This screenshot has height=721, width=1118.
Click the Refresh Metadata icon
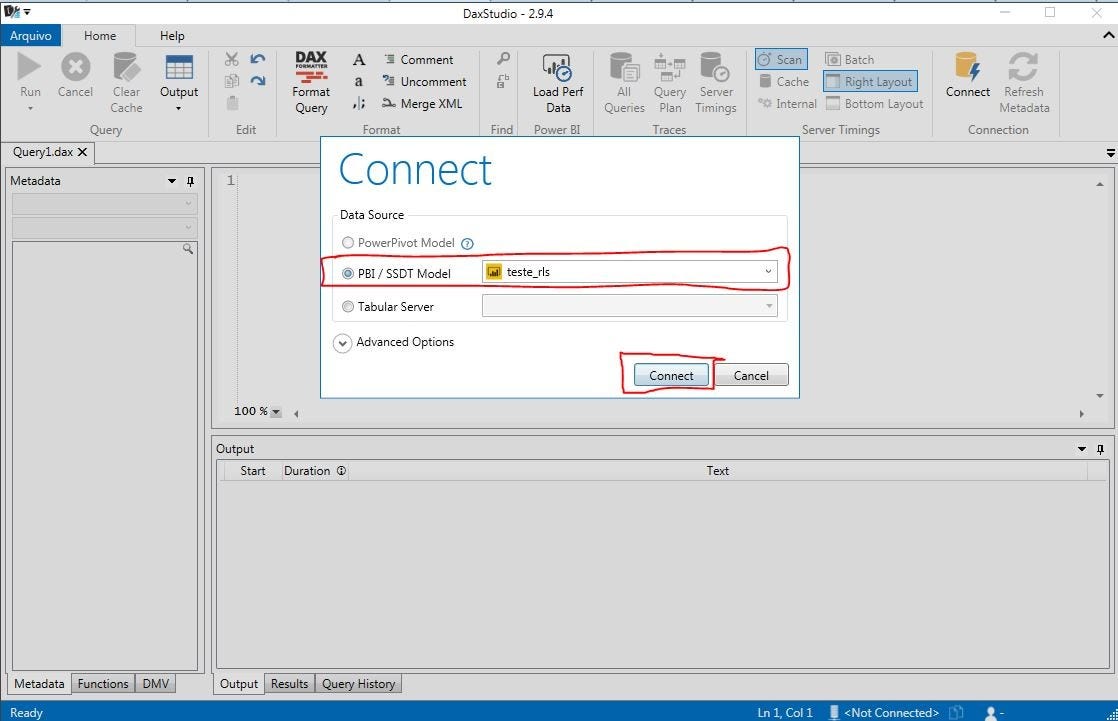(1023, 67)
